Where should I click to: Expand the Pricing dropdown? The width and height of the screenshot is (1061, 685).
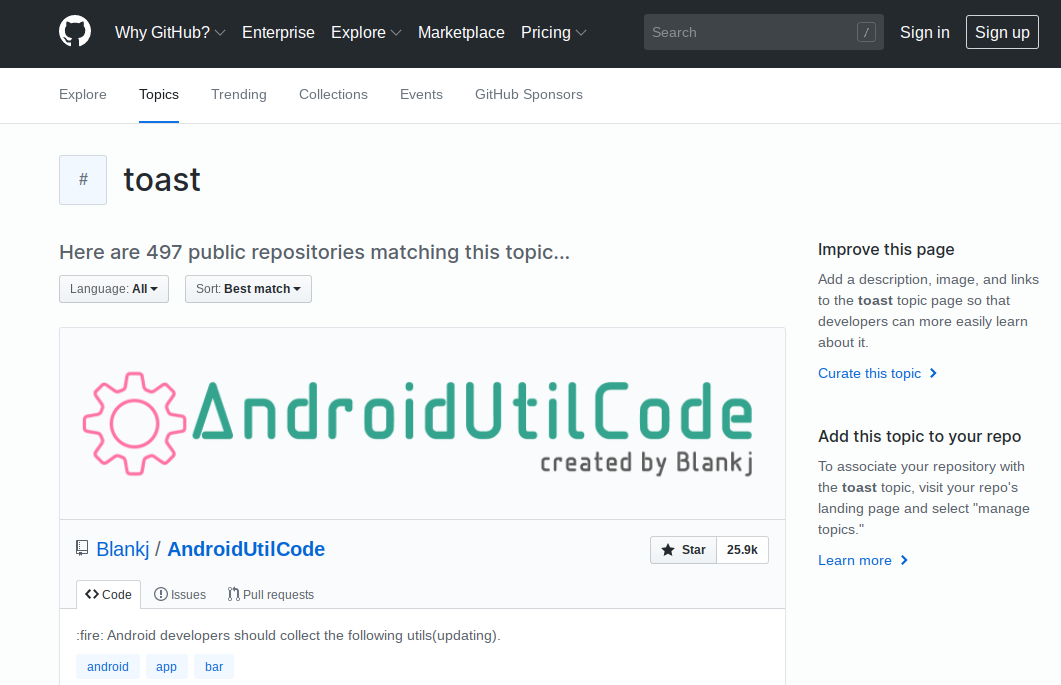[x=554, y=32]
